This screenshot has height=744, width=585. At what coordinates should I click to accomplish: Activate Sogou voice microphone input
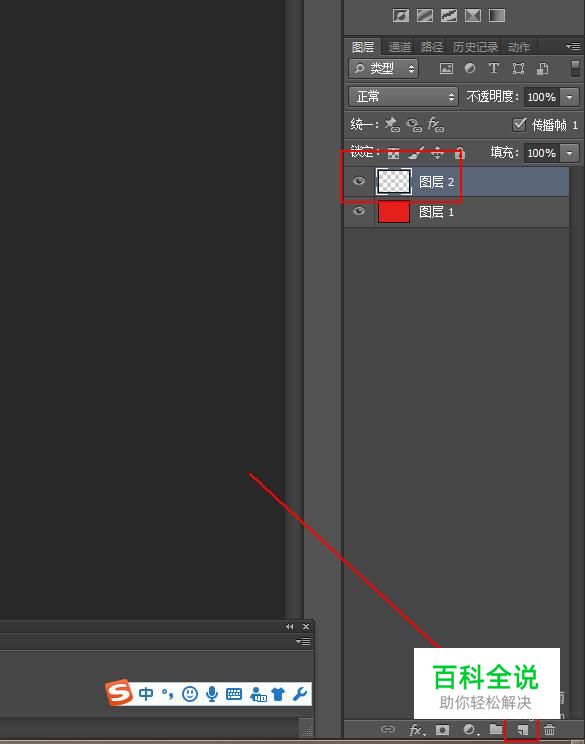(212, 694)
